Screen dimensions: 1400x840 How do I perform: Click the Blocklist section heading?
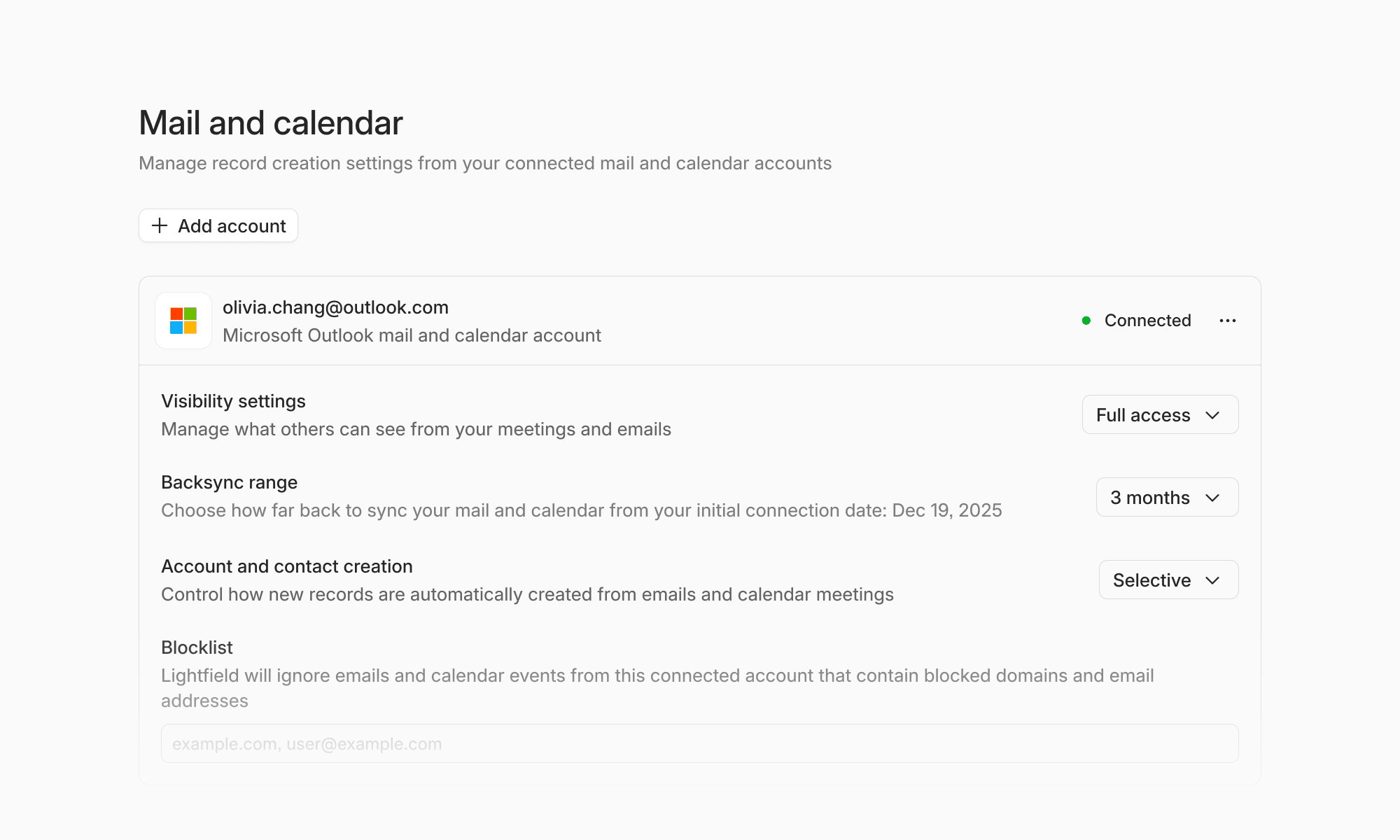197,647
